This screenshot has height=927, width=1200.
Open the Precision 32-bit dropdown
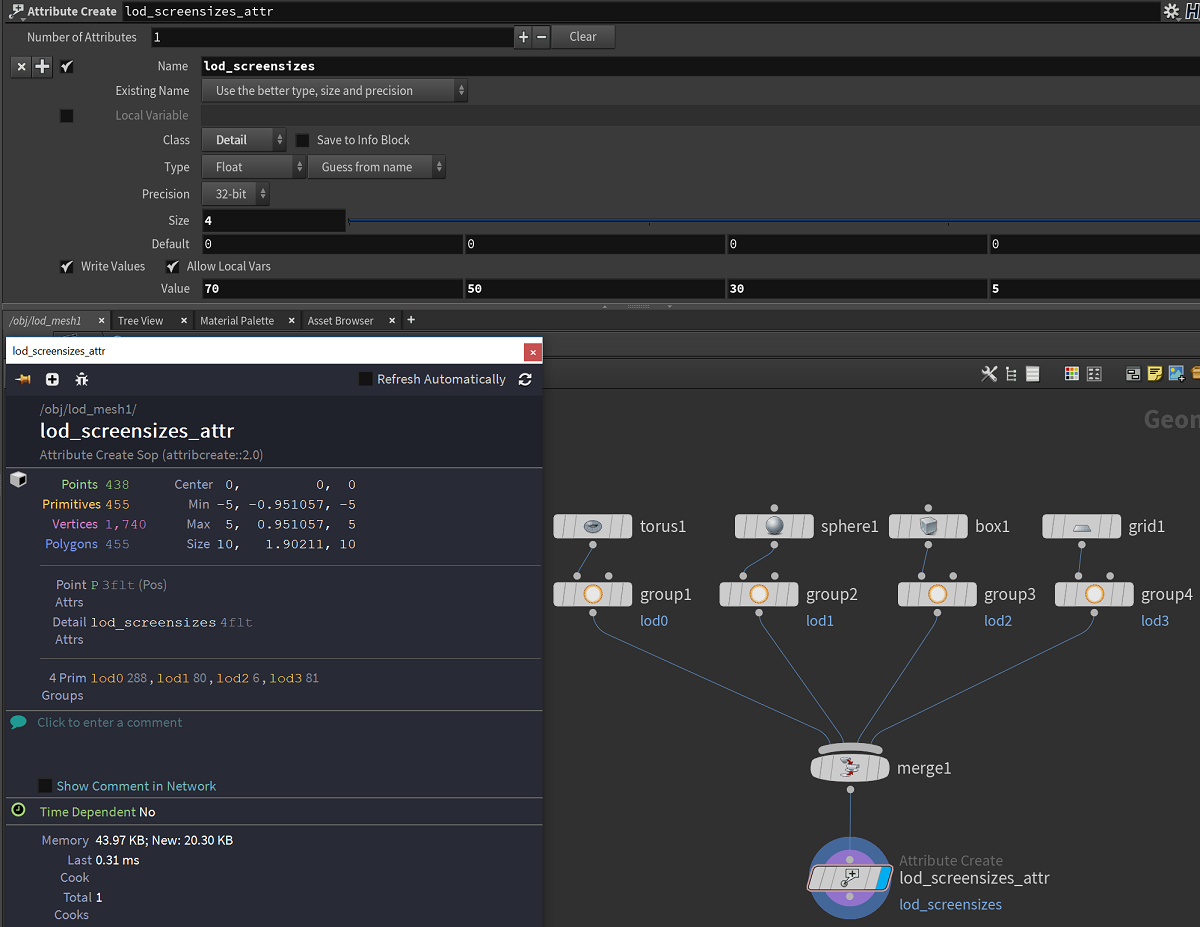(x=236, y=194)
